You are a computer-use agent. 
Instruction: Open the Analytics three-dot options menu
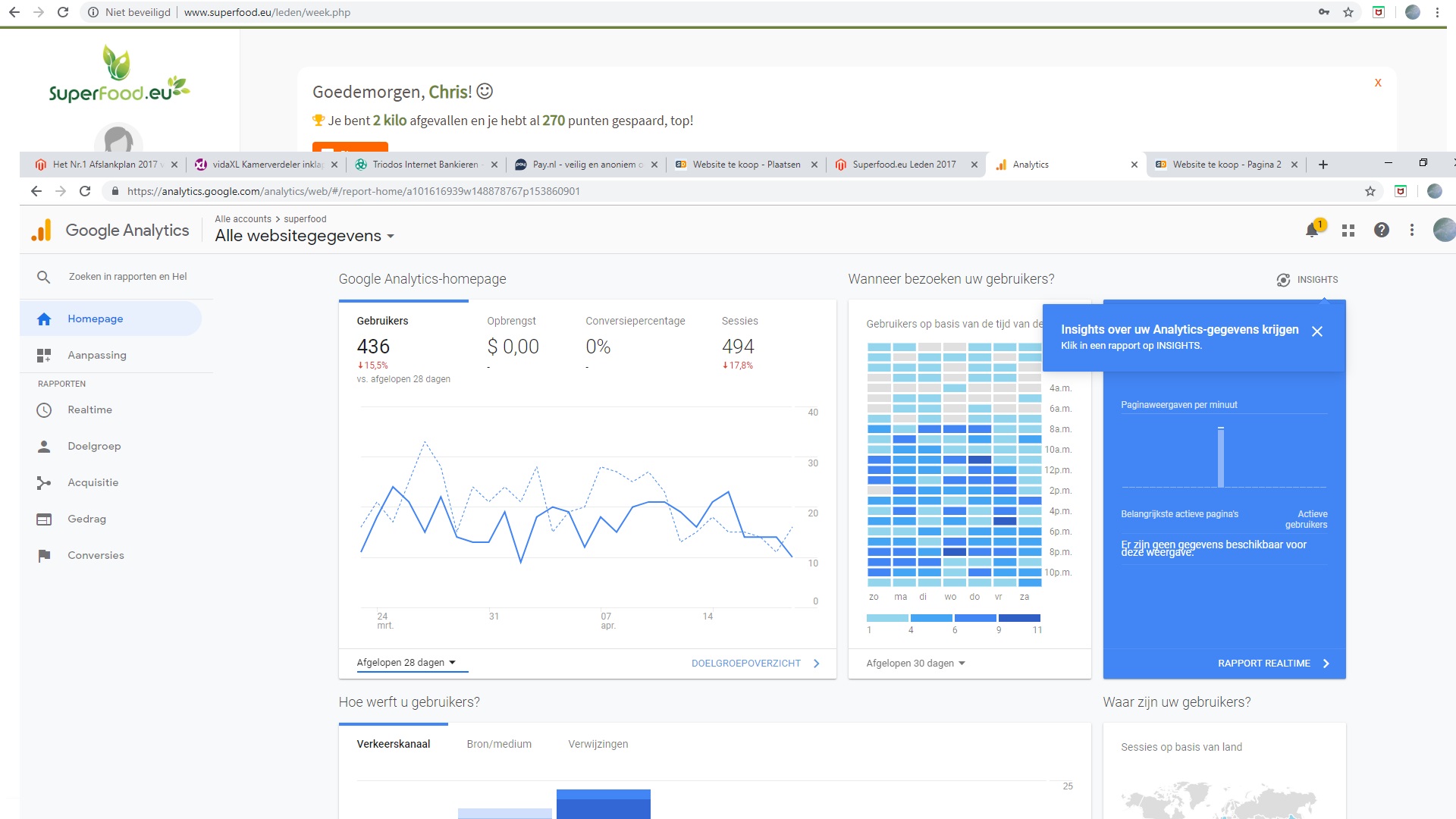(x=1412, y=230)
